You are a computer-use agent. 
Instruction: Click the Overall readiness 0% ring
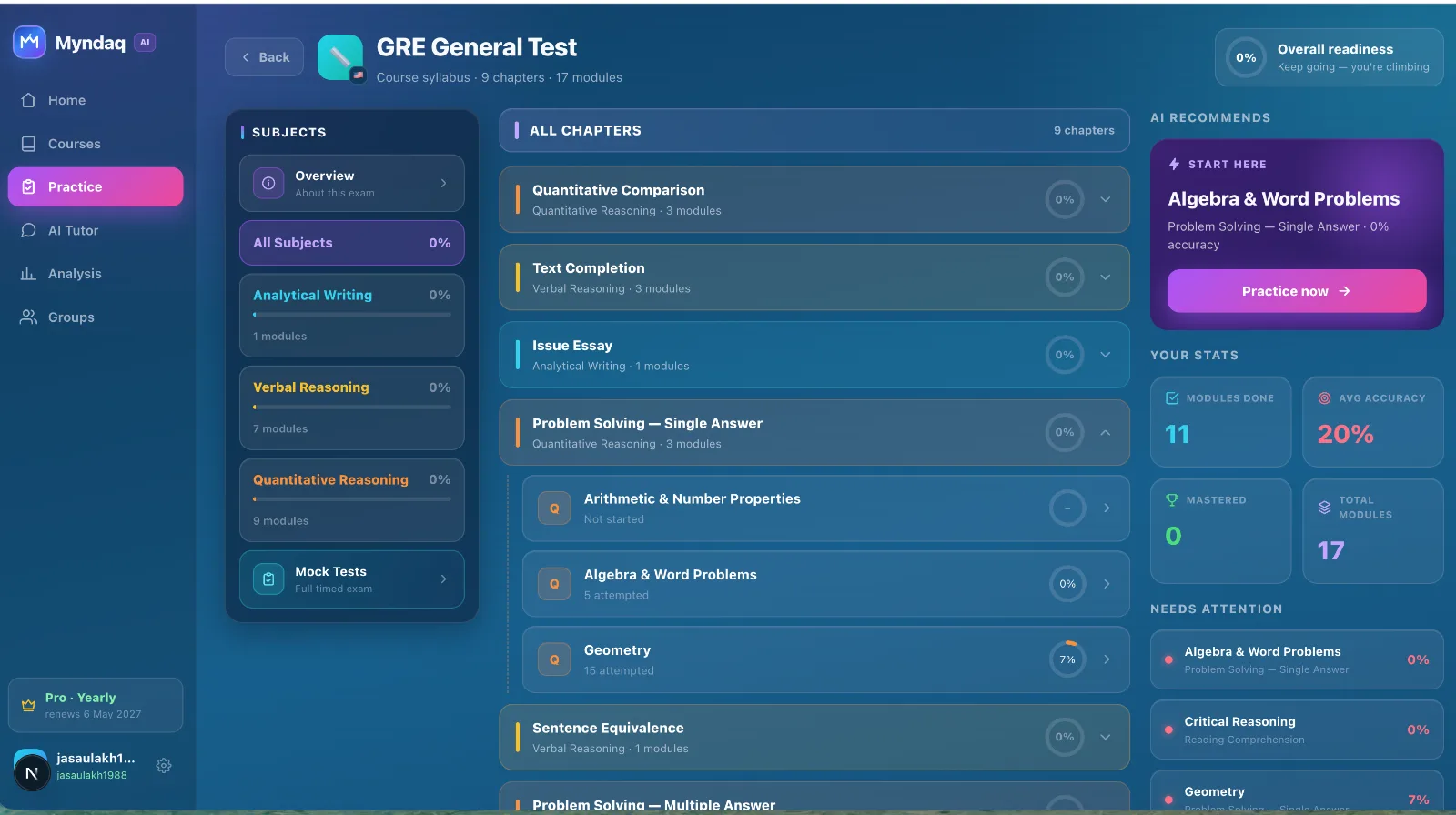pos(1246,57)
